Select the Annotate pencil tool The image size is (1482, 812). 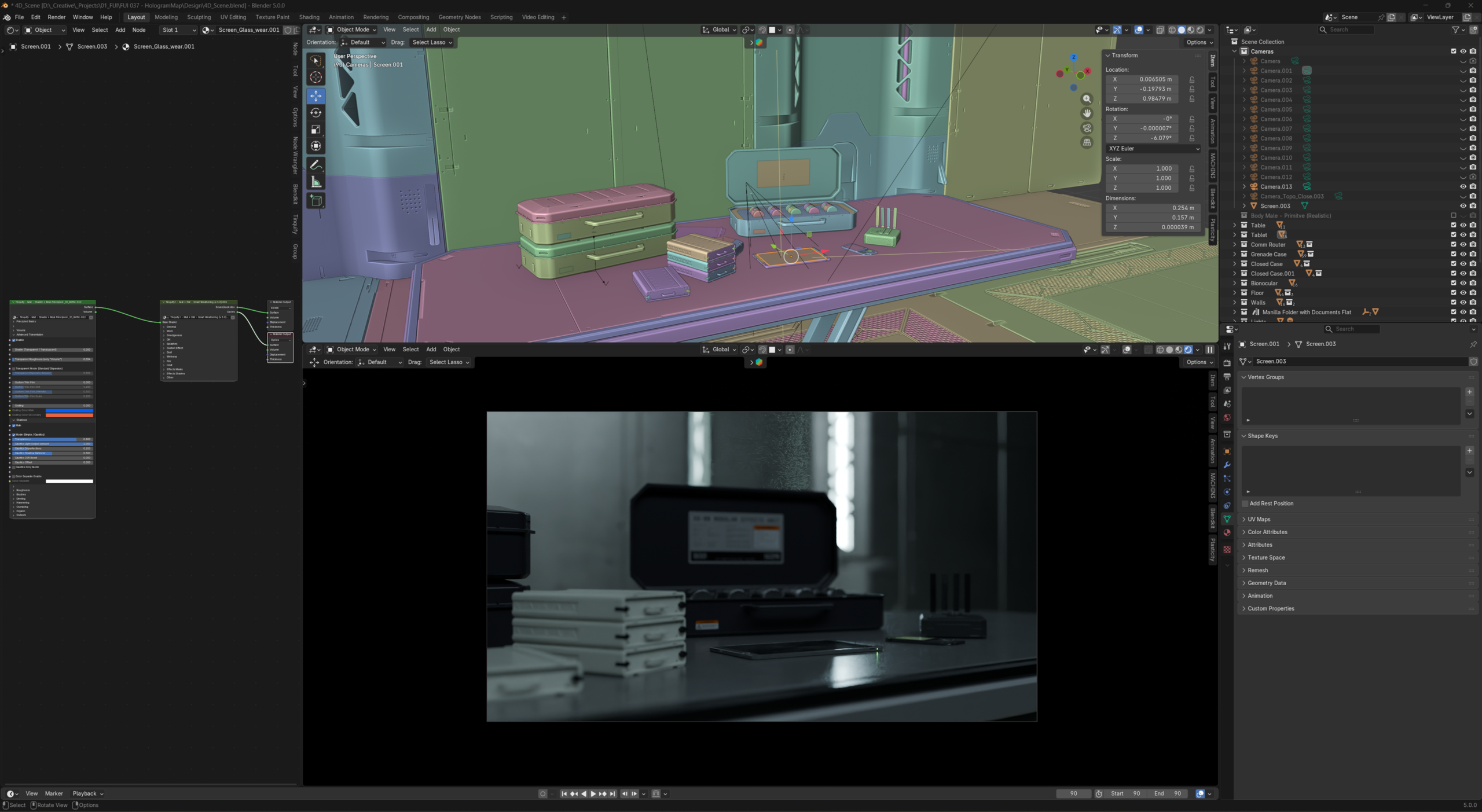[x=316, y=166]
